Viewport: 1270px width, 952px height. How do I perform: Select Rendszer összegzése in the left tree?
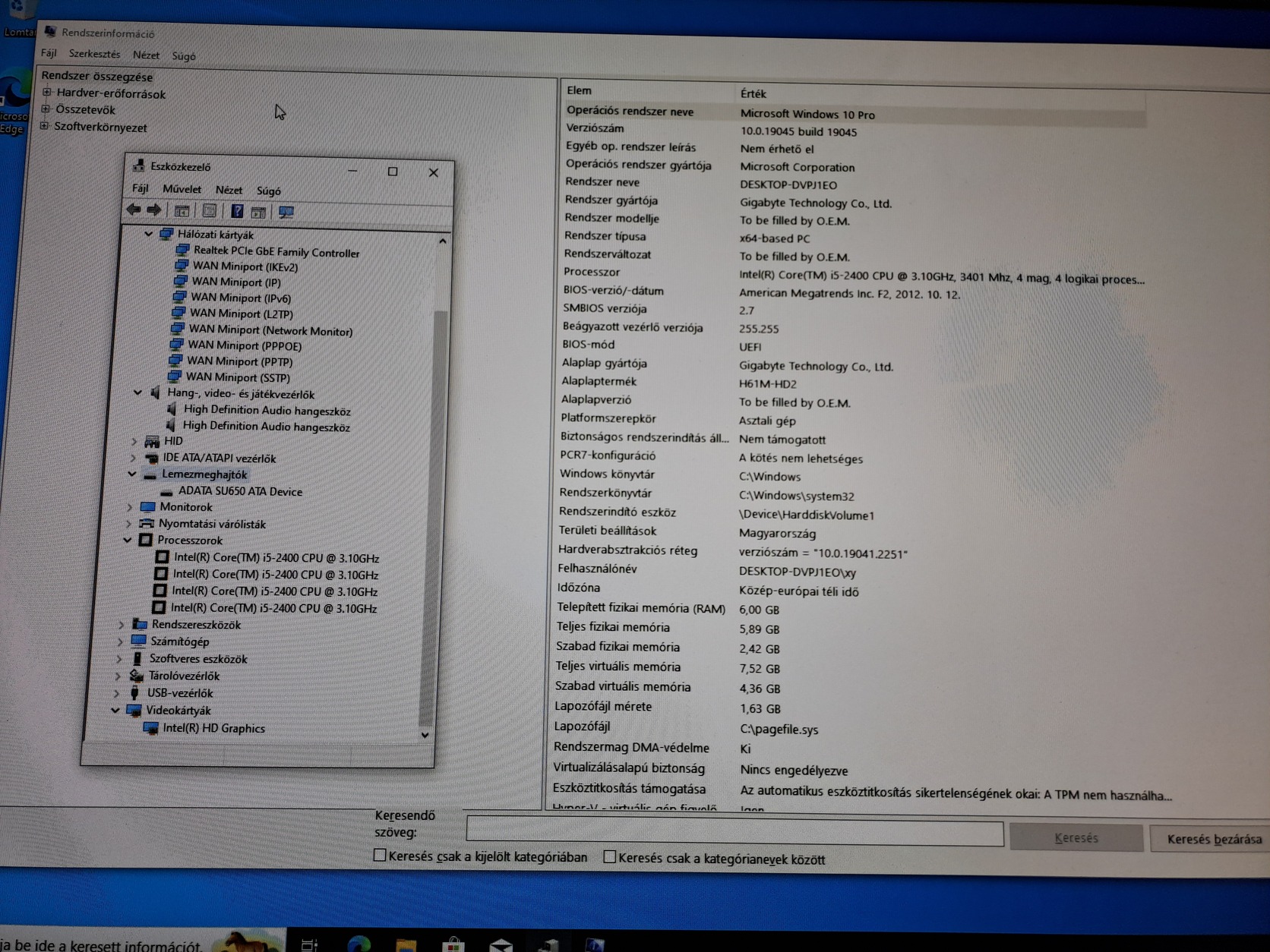(x=96, y=76)
